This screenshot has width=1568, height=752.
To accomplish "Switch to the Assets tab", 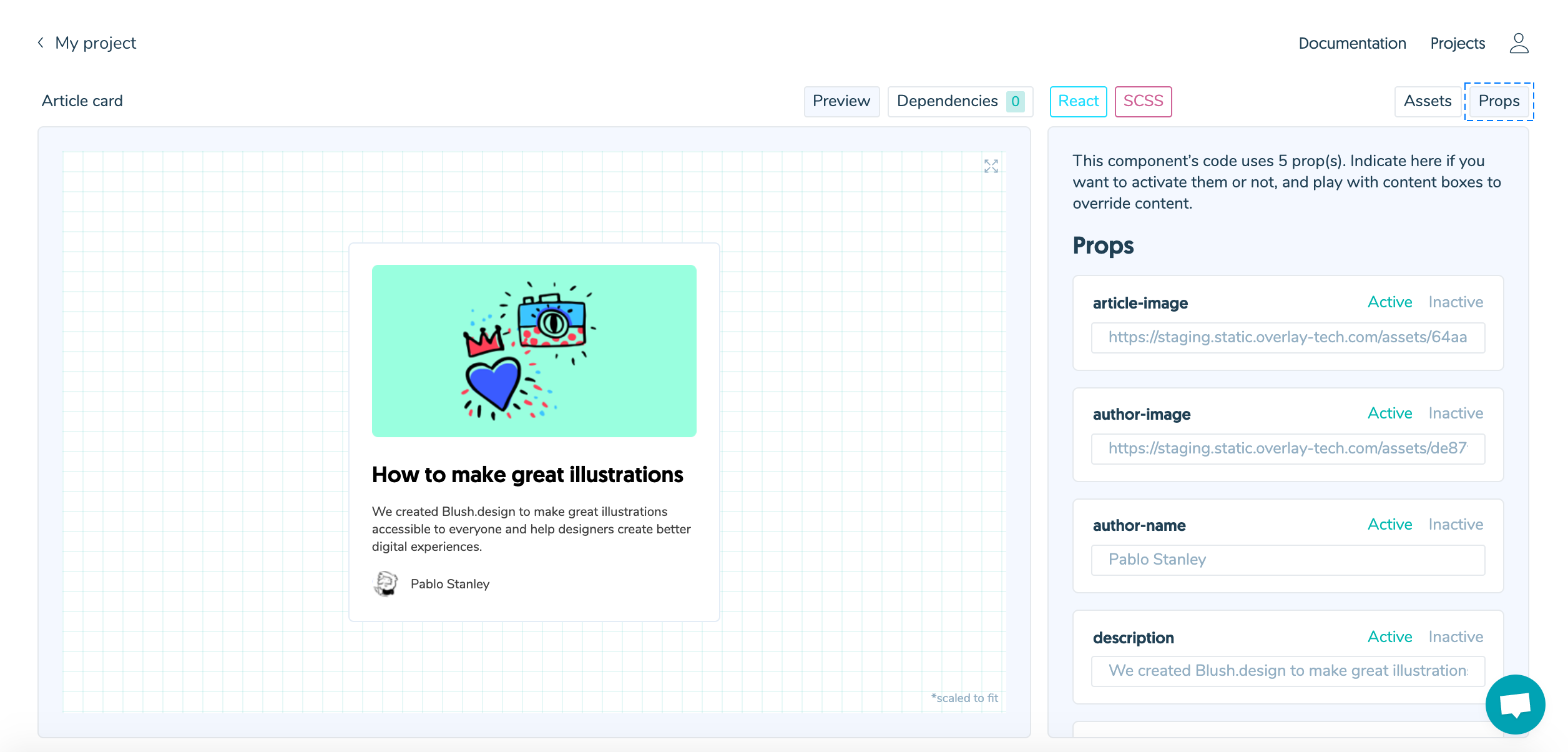I will 1427,101.
